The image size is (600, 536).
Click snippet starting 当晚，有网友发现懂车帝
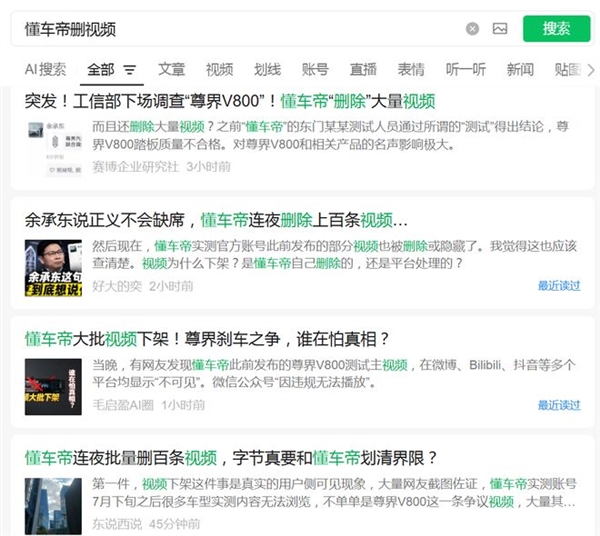[x=334, y=374]
